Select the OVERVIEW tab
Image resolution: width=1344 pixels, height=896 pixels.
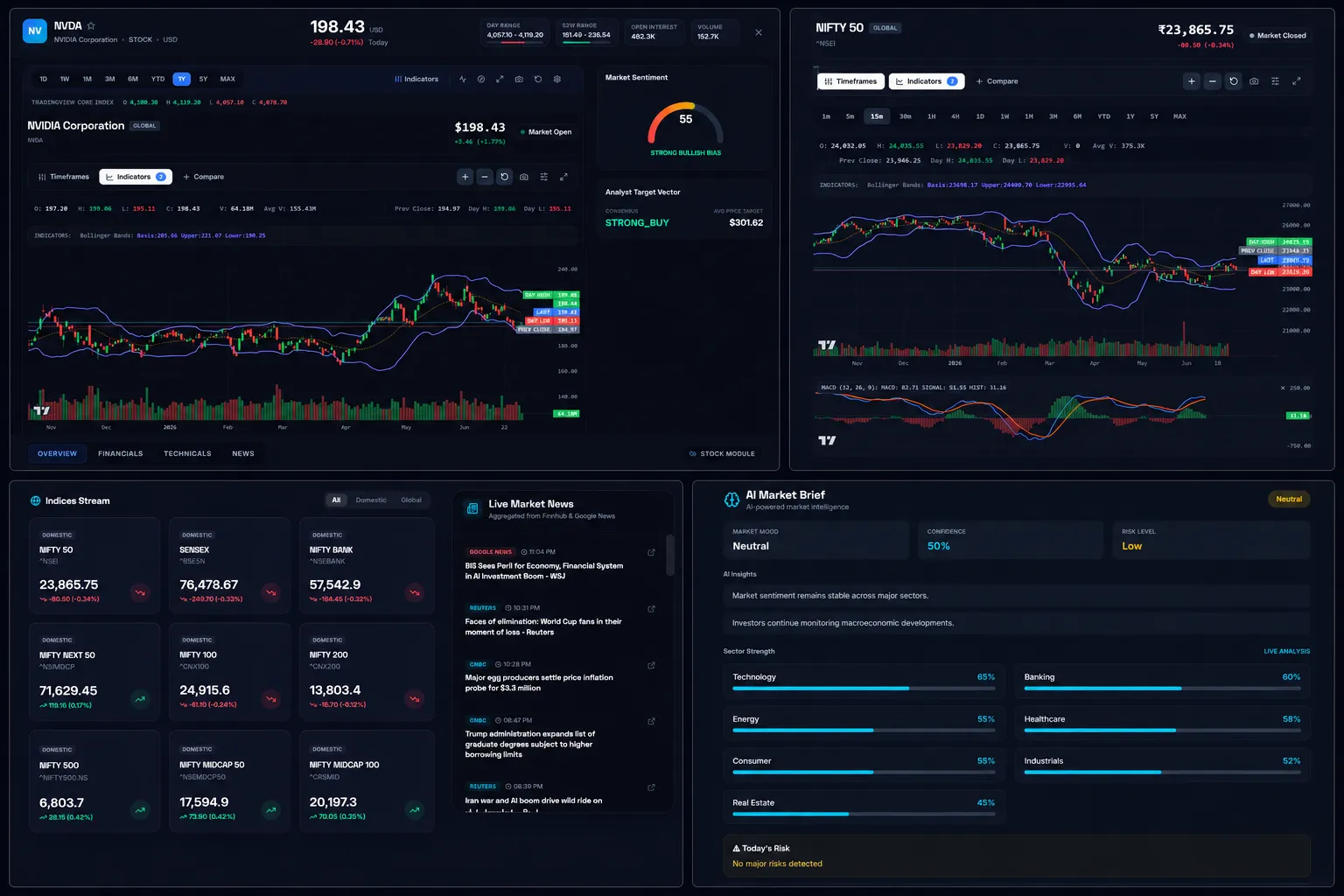click(x=57, y=453)
